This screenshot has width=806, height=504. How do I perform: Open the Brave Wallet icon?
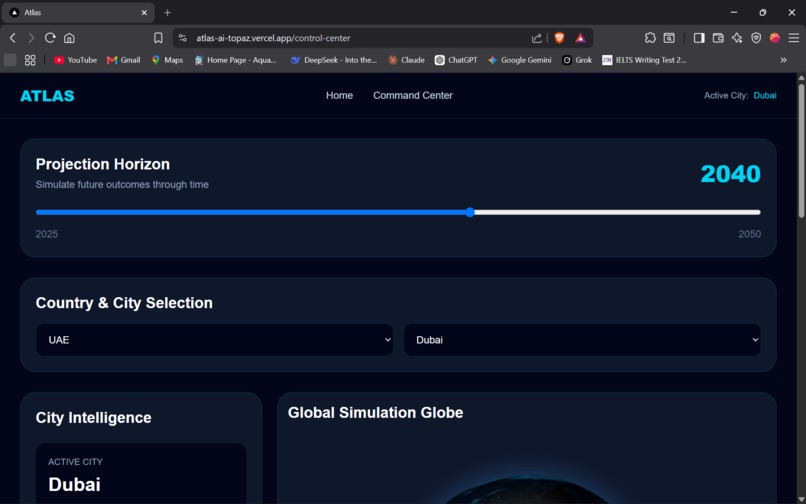(718, 38)
